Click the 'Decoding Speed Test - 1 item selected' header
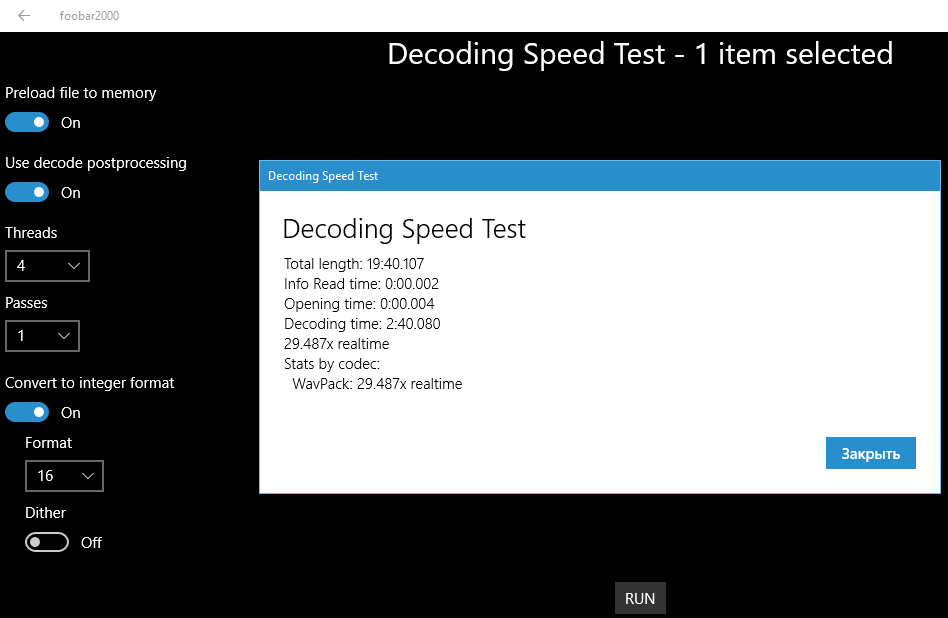The width and height of the screenshot is (948, 618). (x=640, y=54)
